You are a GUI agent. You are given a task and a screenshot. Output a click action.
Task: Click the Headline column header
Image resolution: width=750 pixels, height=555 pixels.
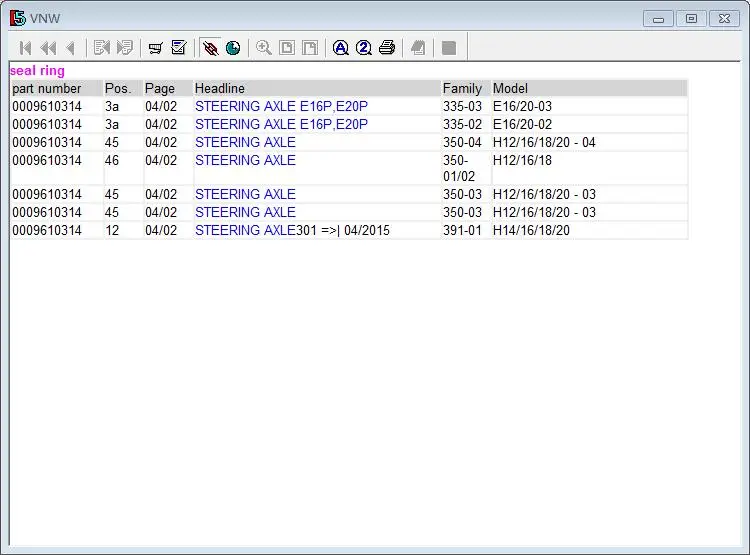tap(317, 89)
